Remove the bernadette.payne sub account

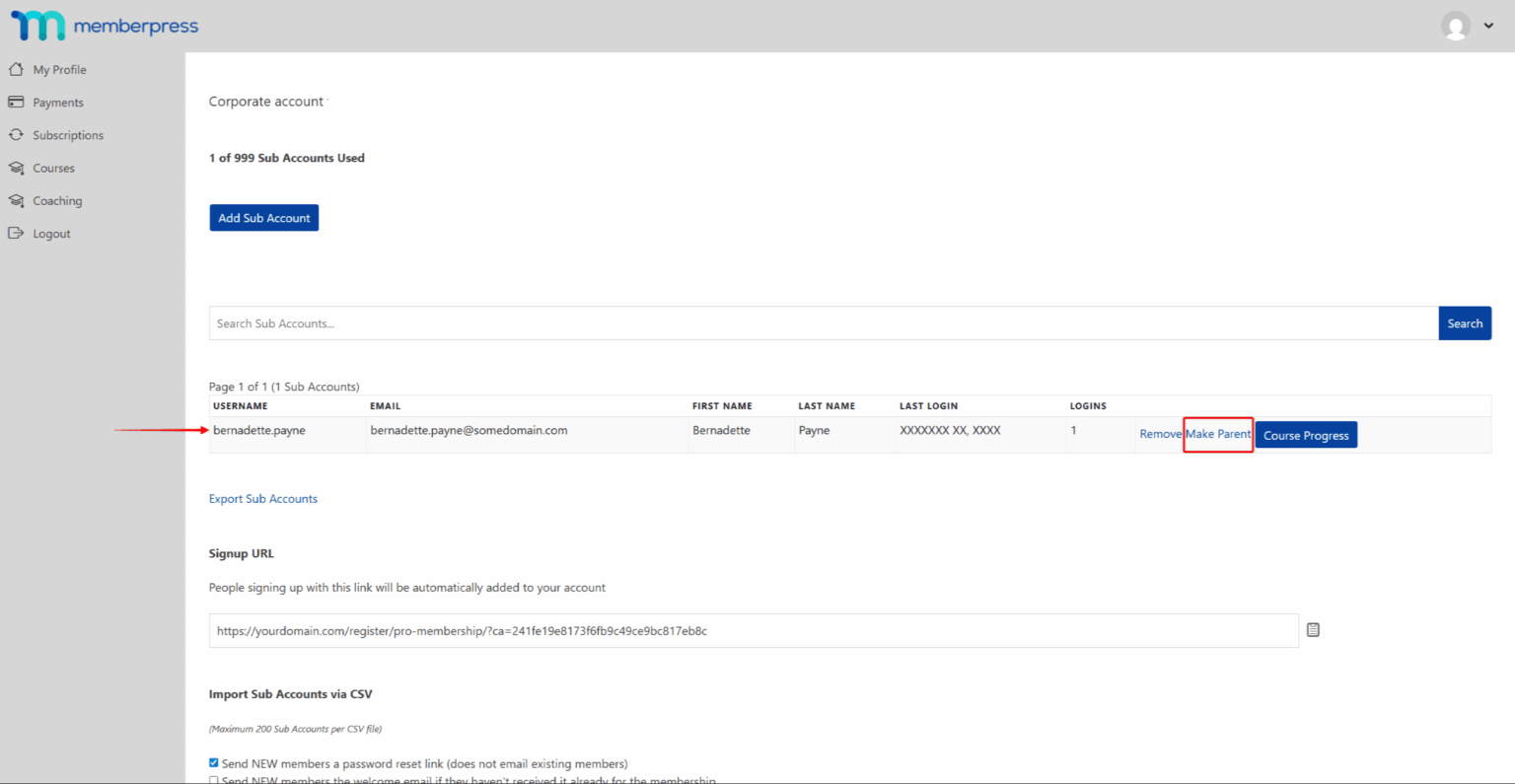point(1160,433)
